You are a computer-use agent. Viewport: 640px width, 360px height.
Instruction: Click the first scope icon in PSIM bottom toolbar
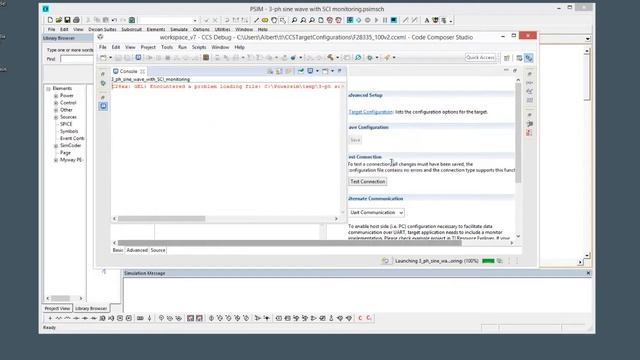(191, 318)
